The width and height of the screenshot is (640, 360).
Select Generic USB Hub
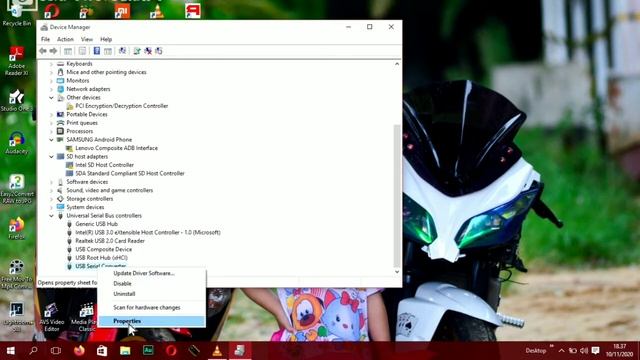pos(96,224)
